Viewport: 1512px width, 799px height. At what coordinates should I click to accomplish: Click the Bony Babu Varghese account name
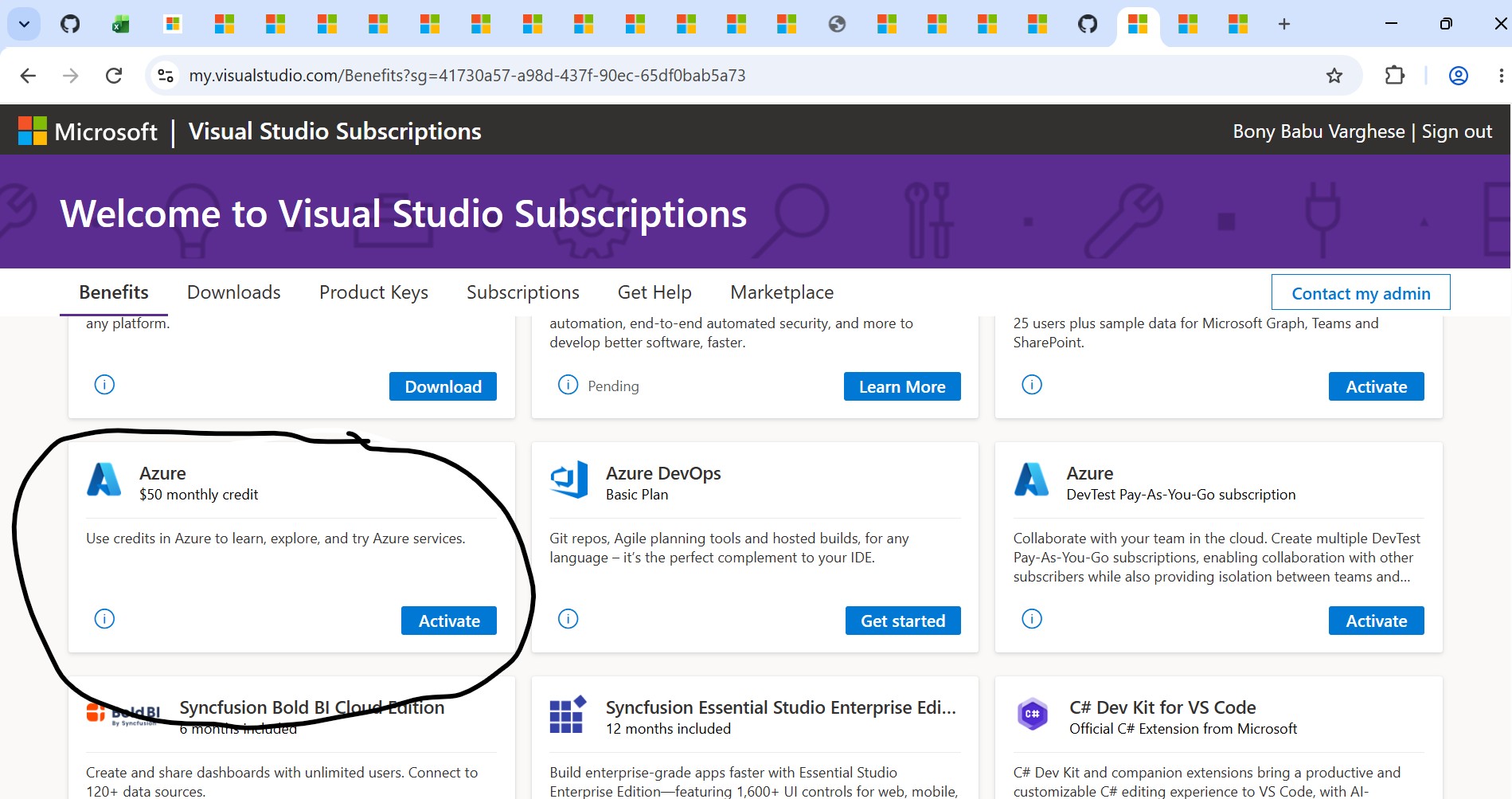point(1319,131)
